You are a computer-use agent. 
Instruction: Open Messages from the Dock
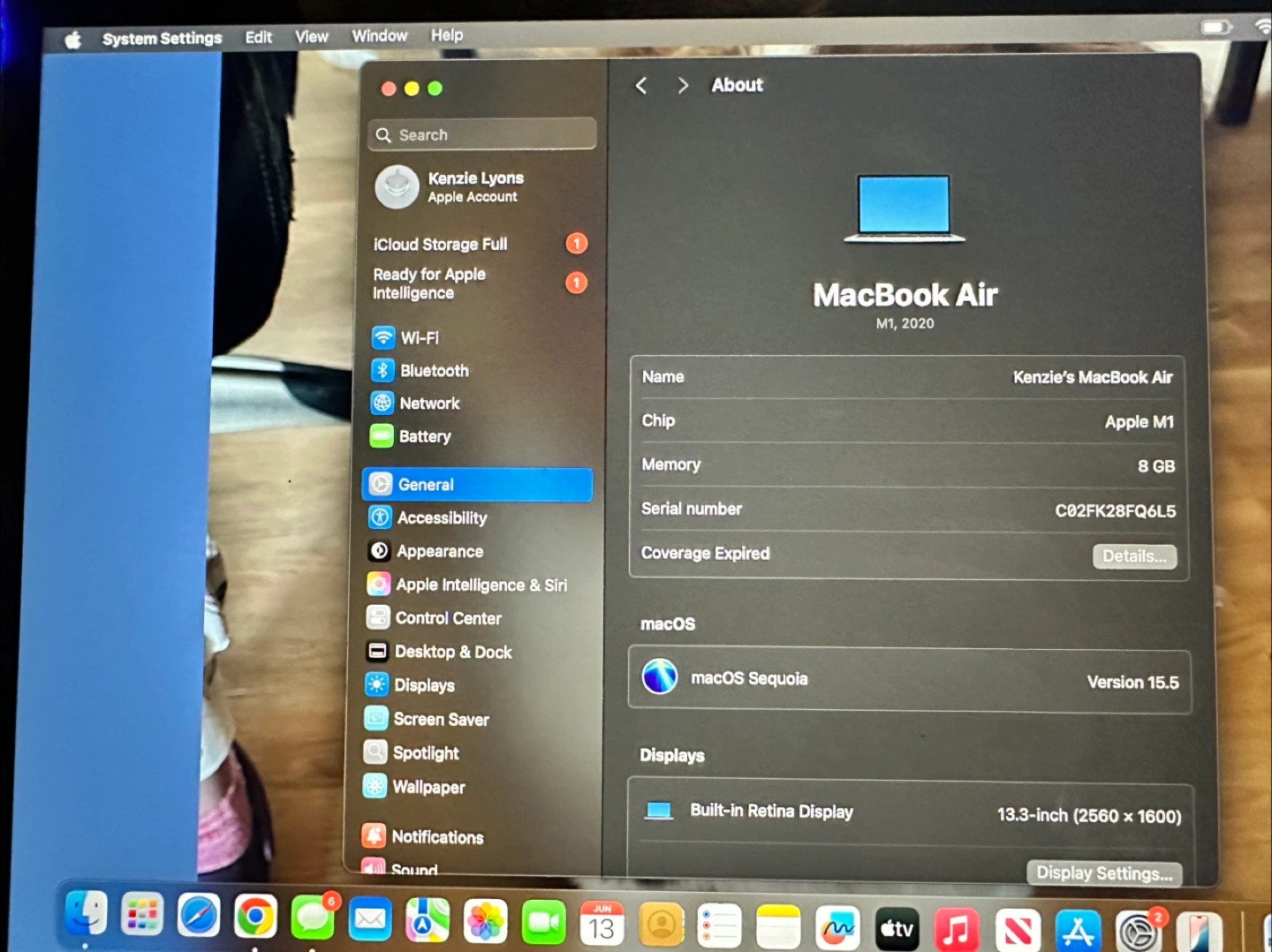(x=313, y=918)
